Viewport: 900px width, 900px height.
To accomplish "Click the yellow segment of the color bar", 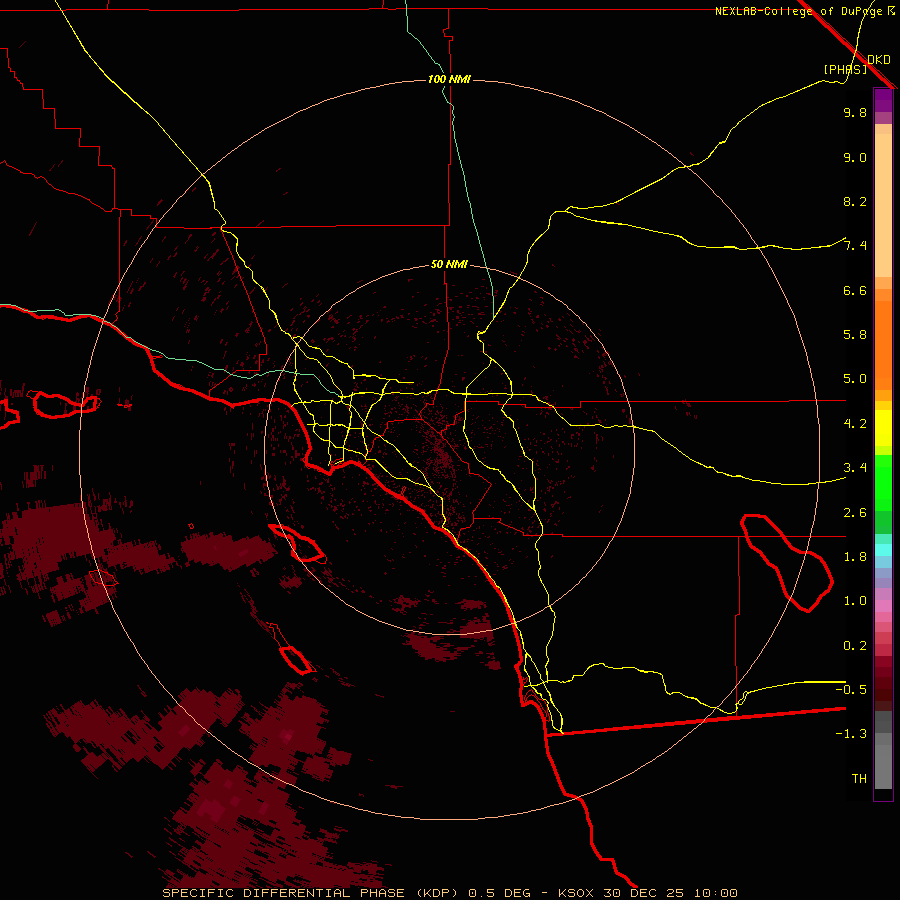I will point(883,428).
